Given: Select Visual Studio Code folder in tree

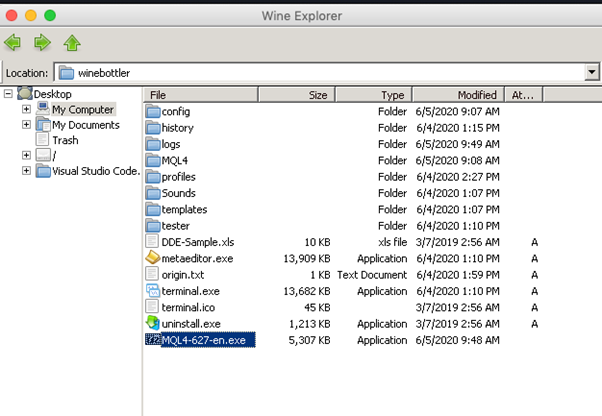Looking at the screenshot, I should click(x=96, y=171).
